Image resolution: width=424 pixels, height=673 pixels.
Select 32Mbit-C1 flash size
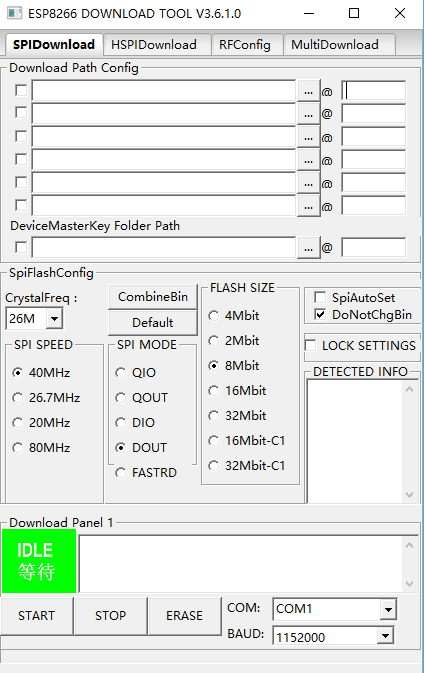(247, 465)
